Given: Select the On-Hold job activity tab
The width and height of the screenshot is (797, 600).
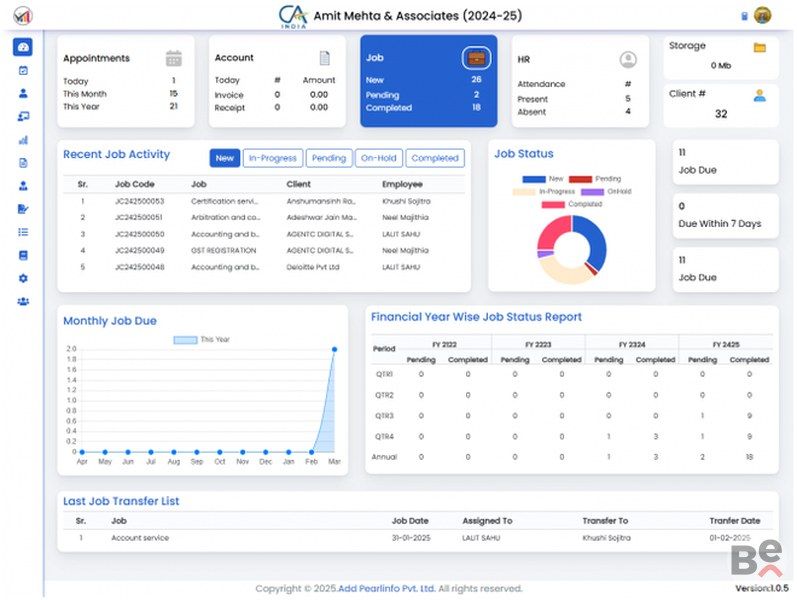Looking at the screenshot, I should [379, 158].
